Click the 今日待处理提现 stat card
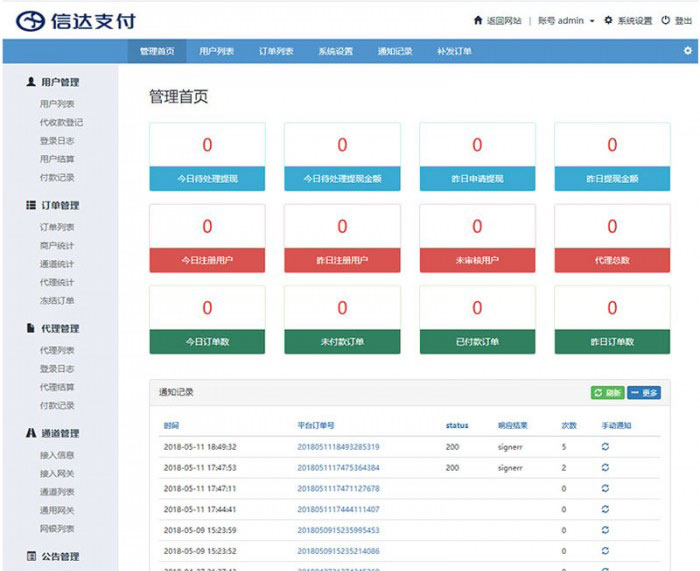700x571 pixels. tap(207, 157)
